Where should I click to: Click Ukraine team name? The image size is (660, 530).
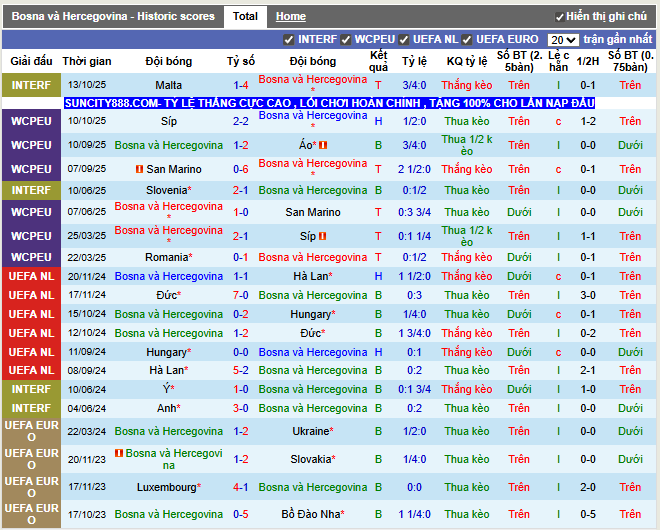click(313, 431)
